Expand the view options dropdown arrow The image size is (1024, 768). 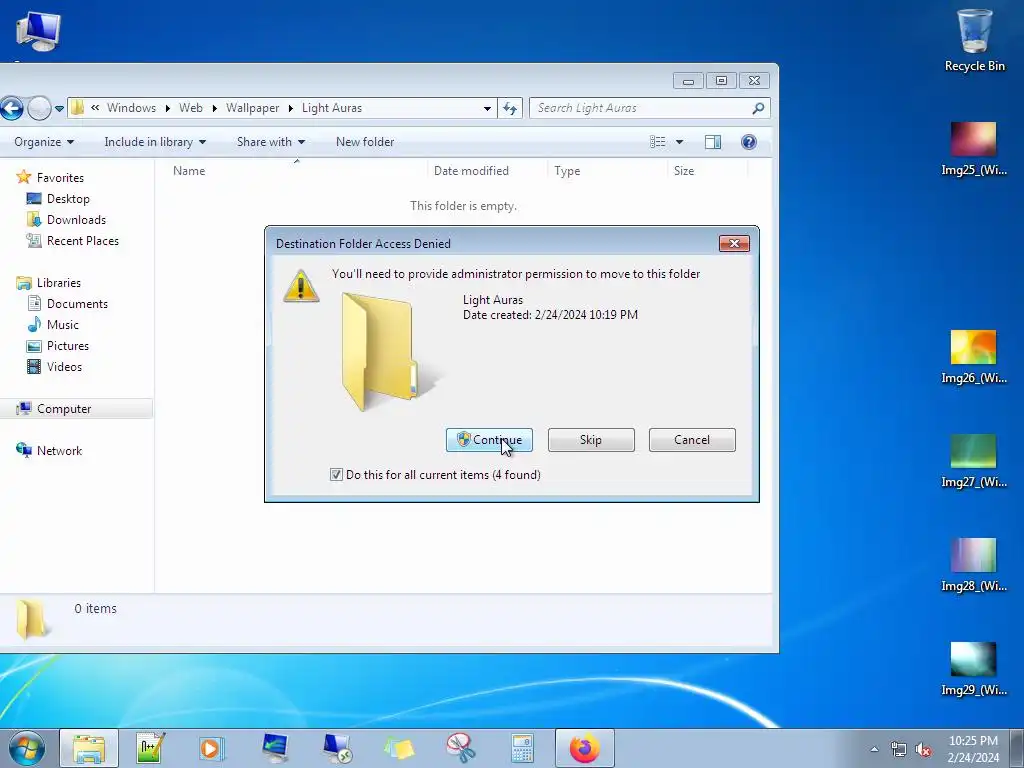click(679, 142)
